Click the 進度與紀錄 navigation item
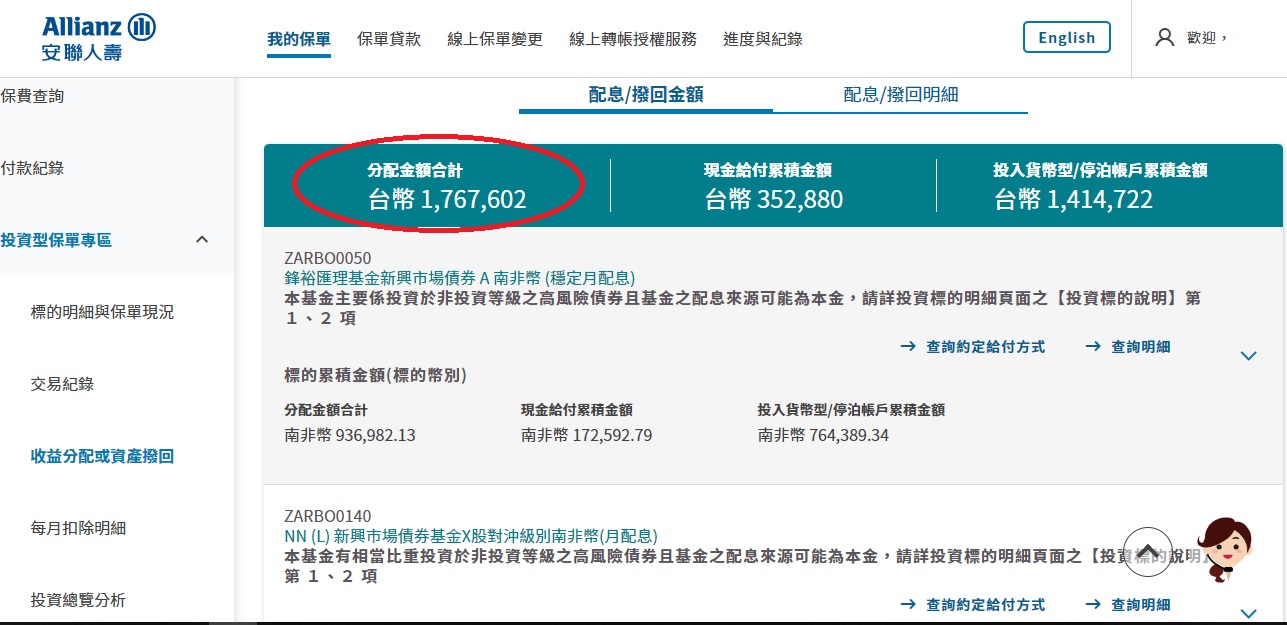This screenshot has height=625, width=1287. [762, 39]
